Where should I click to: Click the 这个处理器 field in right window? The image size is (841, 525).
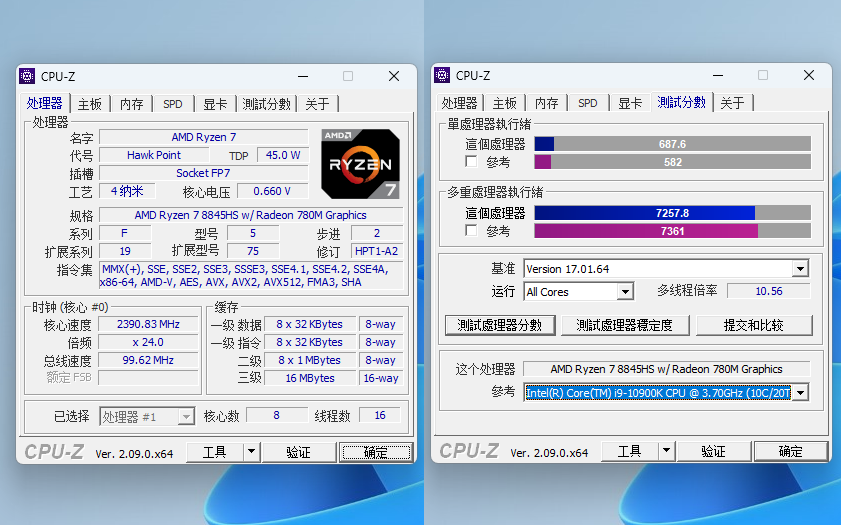pyautogui.click(x=667, y=369)
